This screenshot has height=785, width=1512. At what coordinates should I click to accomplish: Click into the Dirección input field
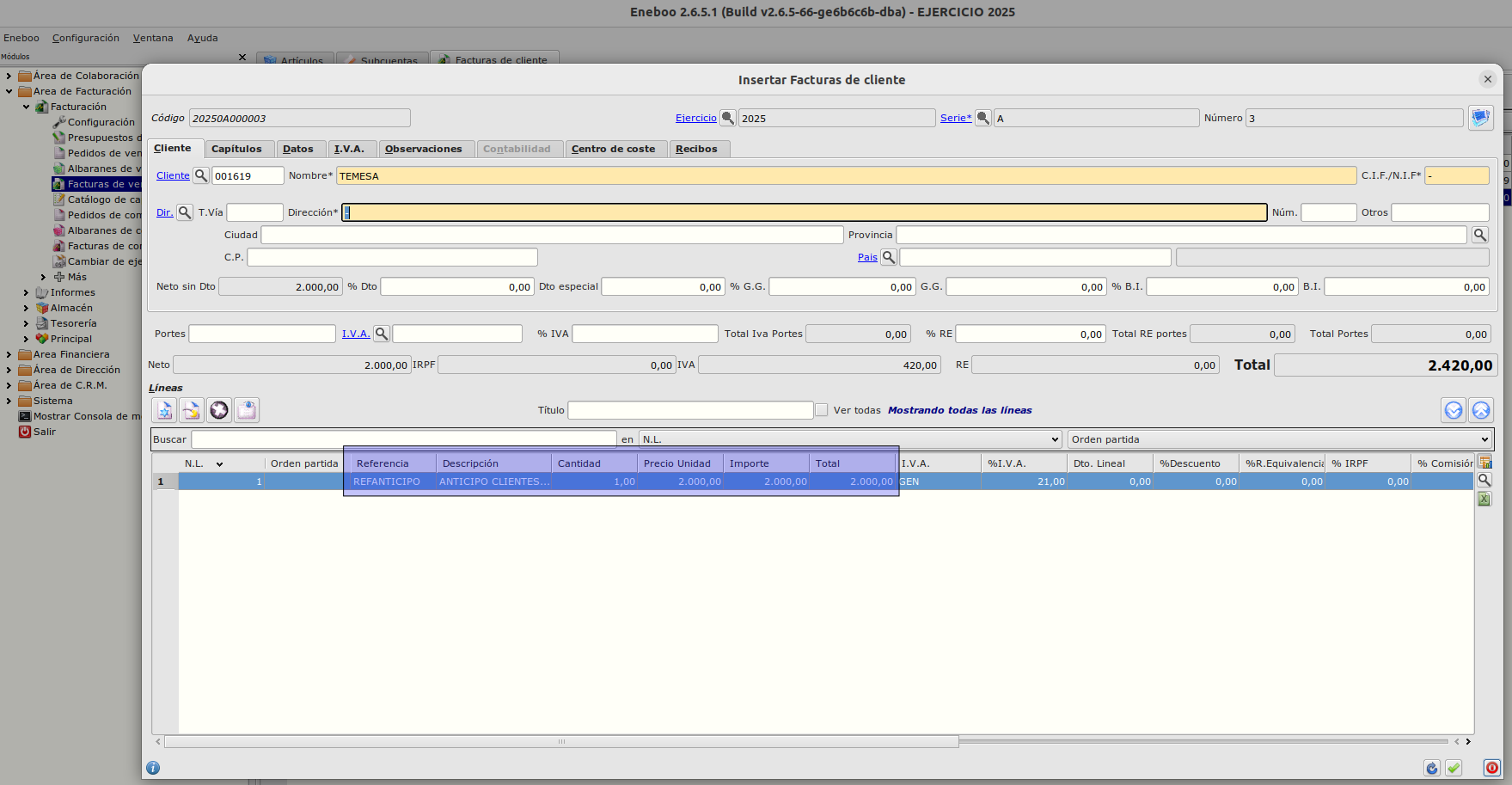(805, 212)
